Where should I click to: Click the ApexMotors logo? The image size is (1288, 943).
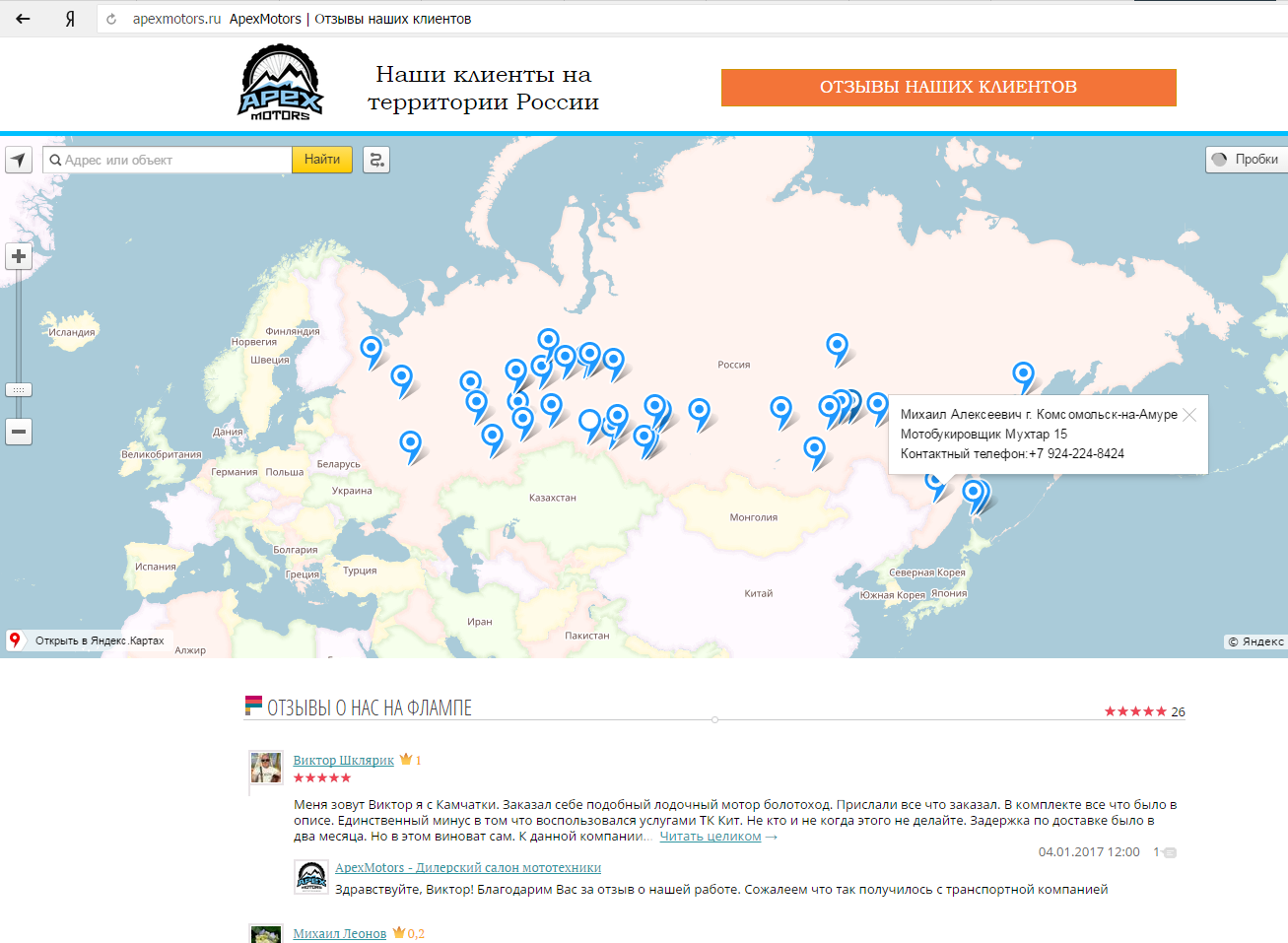(281, 83)
